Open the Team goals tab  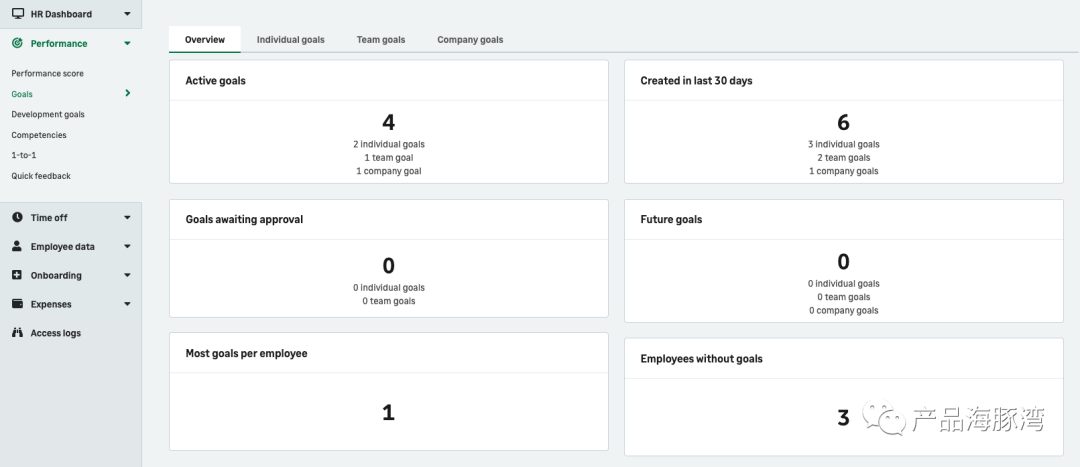coord(381,40)
